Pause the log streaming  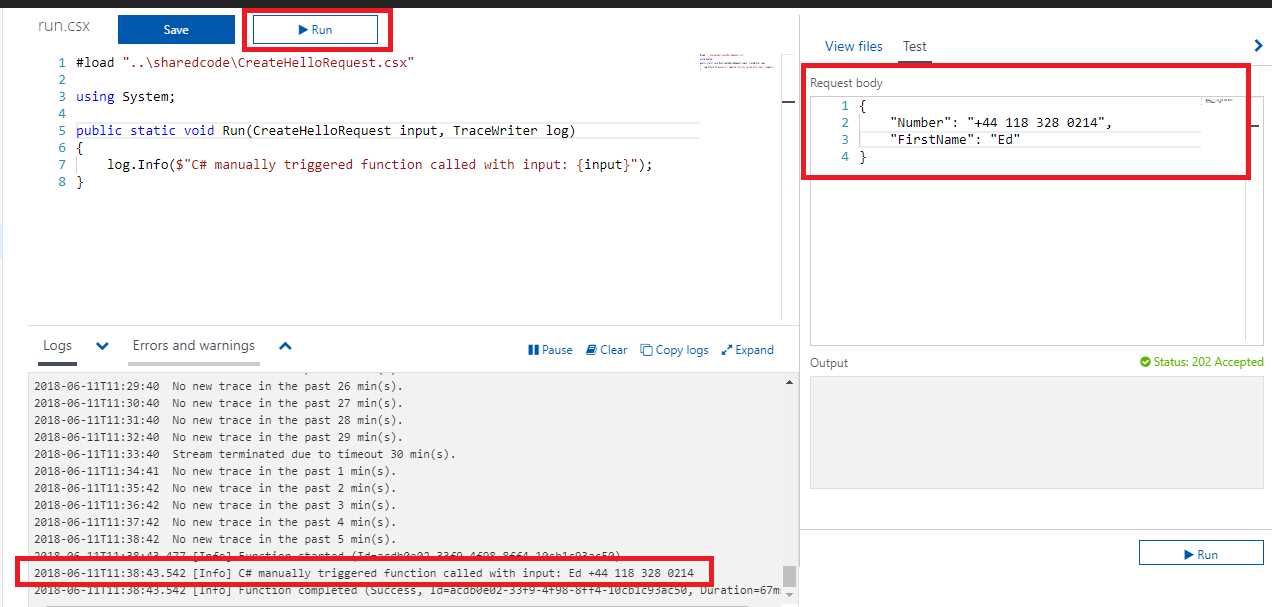551,349
